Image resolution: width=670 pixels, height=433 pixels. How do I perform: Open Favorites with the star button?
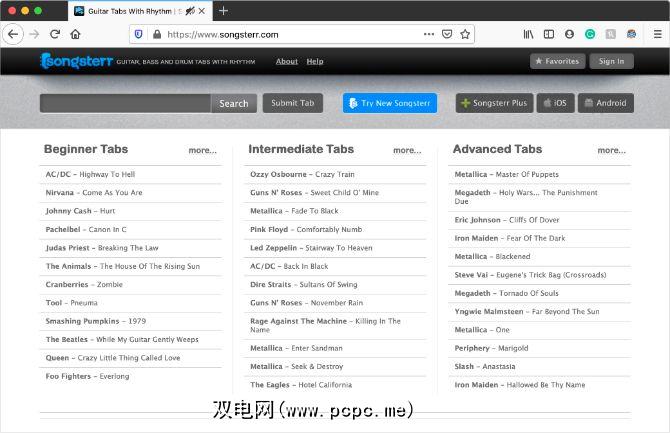coord(557,61)
